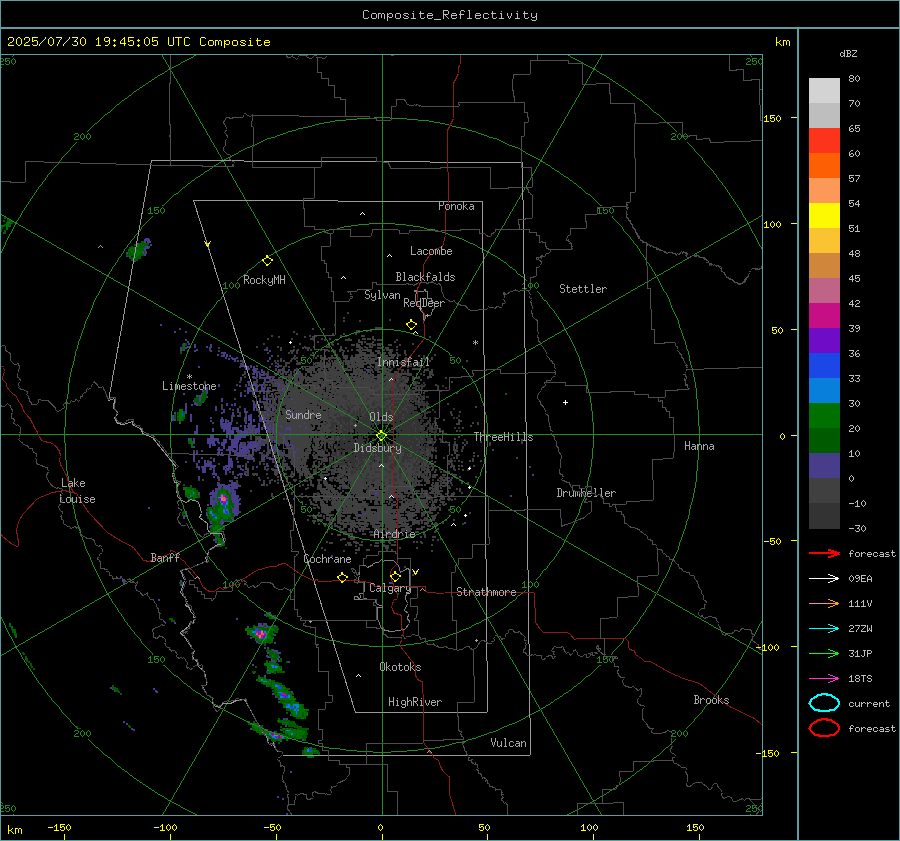Choose the green 31JP arrow icon
Screen dimensions: 900x841
pos(824,653)
